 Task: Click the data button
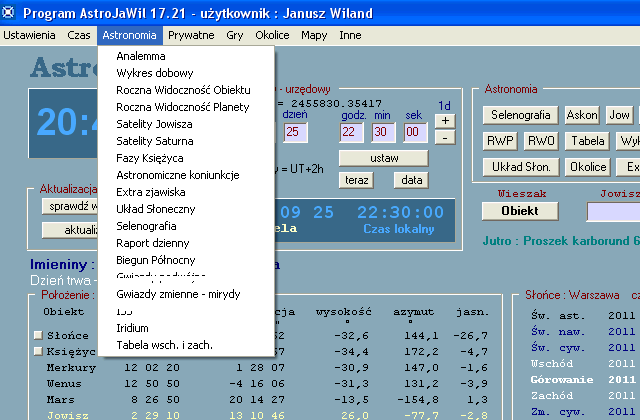(411, 180)
